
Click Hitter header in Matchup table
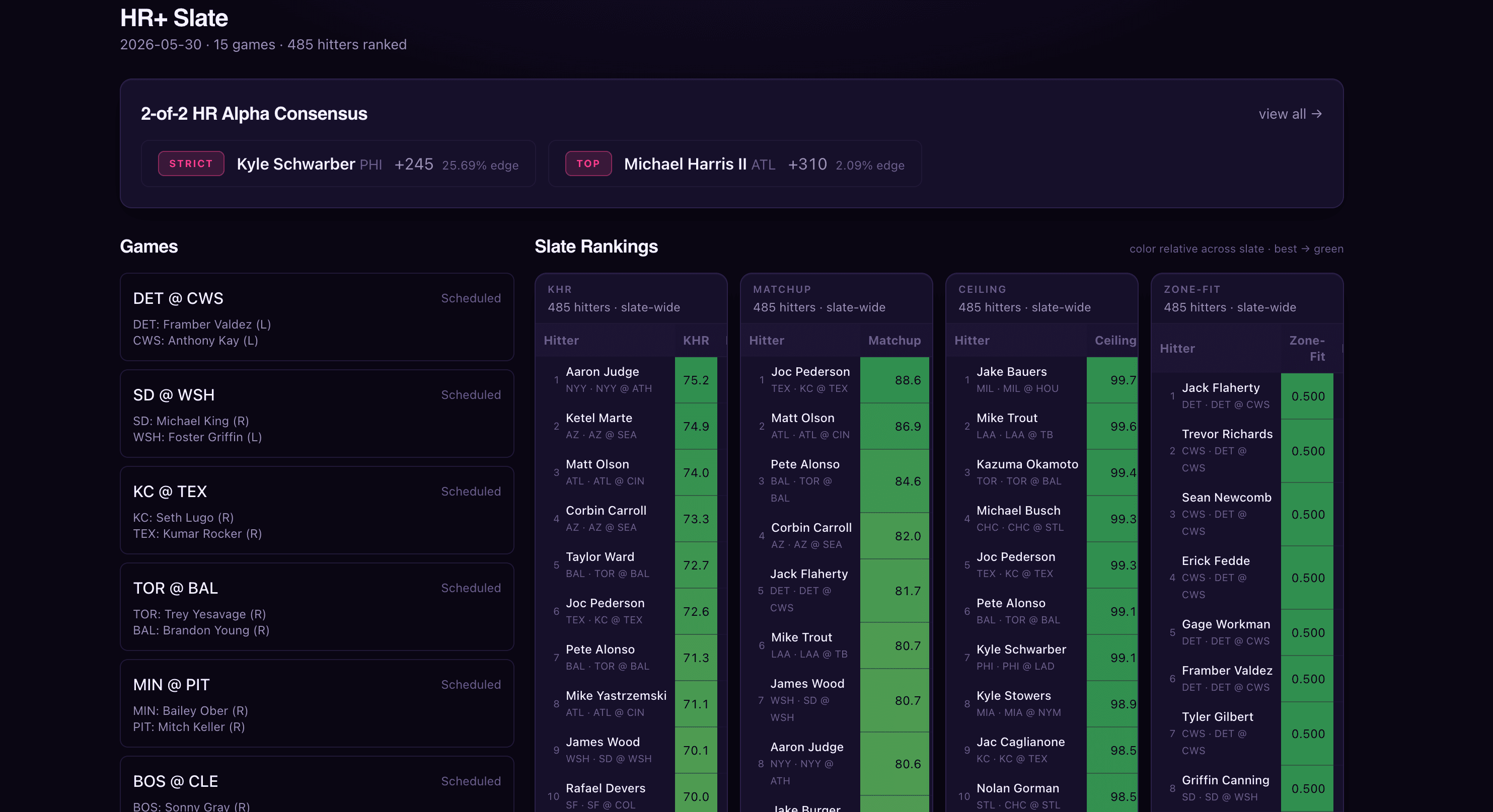point(766,341)
